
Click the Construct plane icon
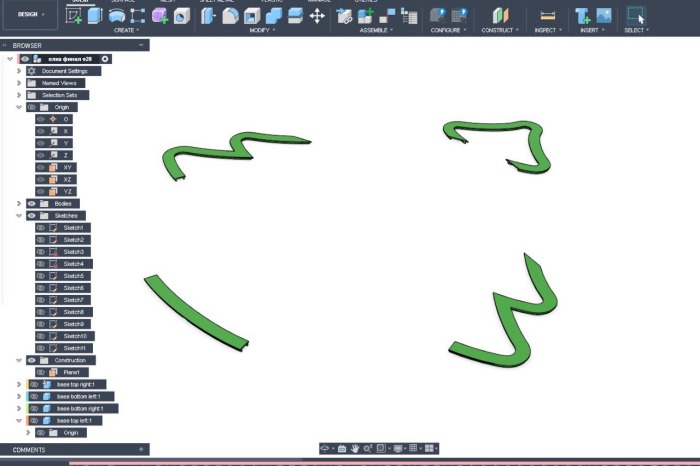point(501,16)
